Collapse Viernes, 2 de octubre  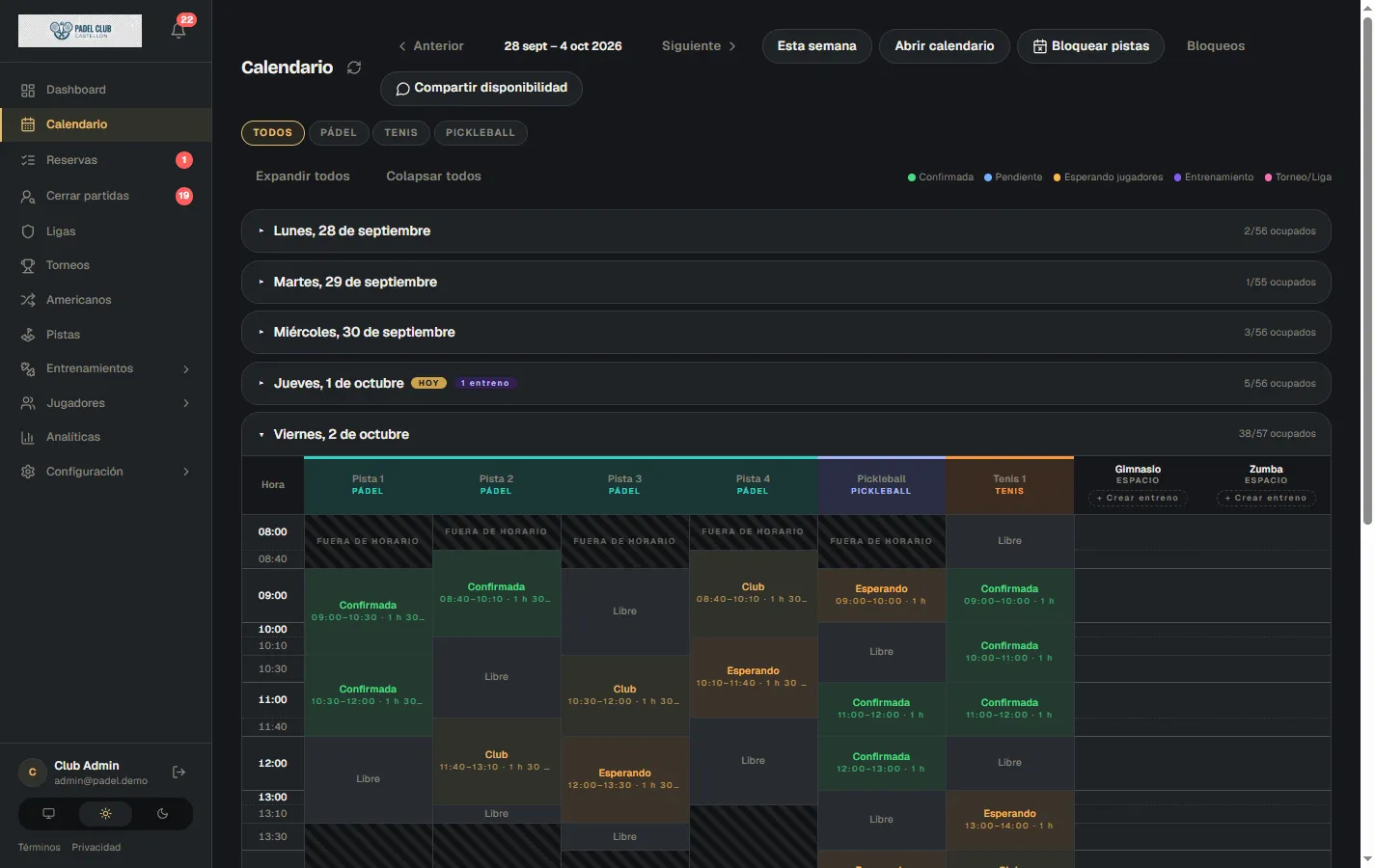point(786,435)
